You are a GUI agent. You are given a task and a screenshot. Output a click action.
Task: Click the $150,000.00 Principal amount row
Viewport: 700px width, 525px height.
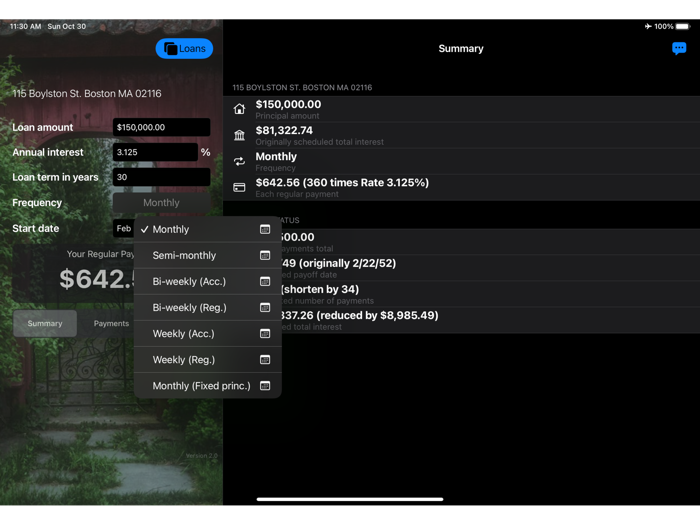462,109
